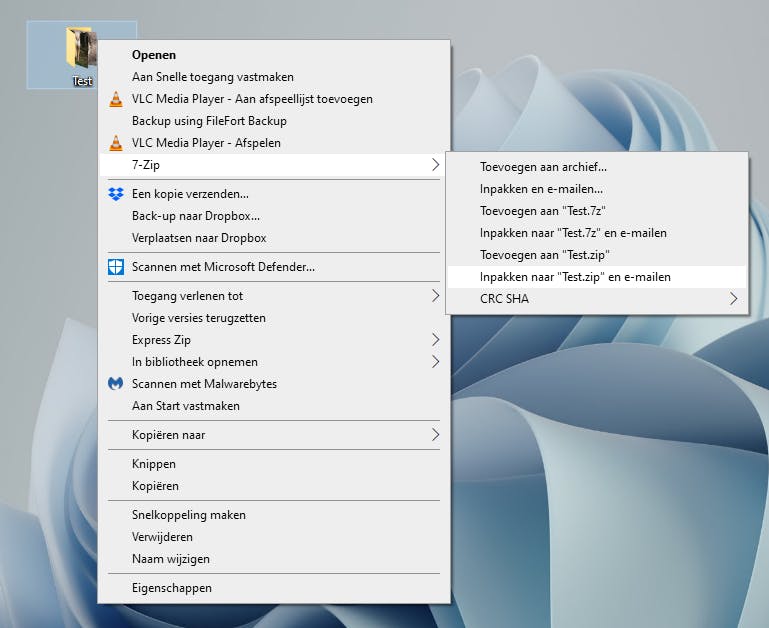Select 'Aan Start vastmaken'

[274, 406]
